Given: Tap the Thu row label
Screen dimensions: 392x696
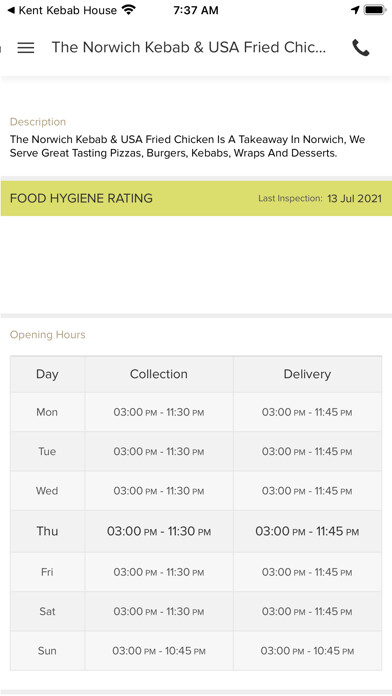Looking at the screenshot, I should [x=47, y=531].
